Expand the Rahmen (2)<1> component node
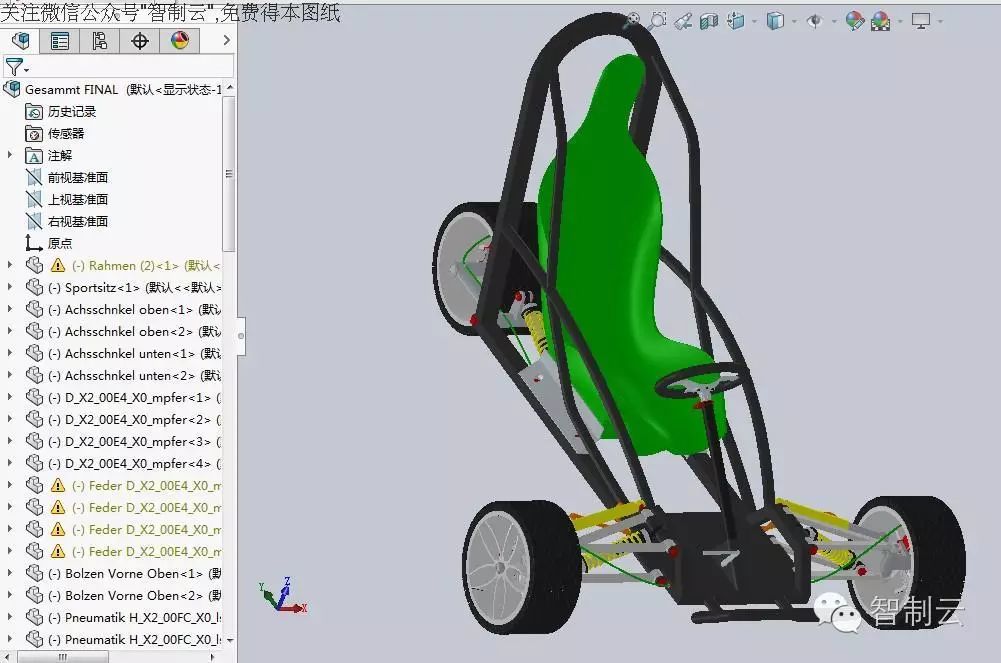The width and height of the screenshot is (1001, 663). 11,265
